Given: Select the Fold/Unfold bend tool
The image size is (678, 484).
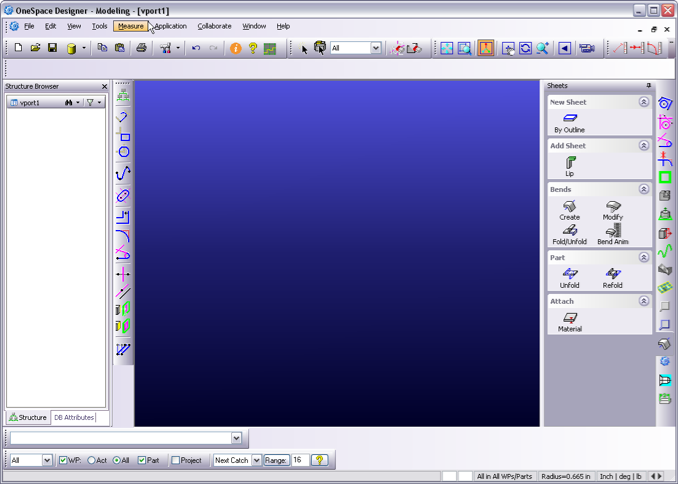Looking at the screenshot, I should [x=569, y=234].
